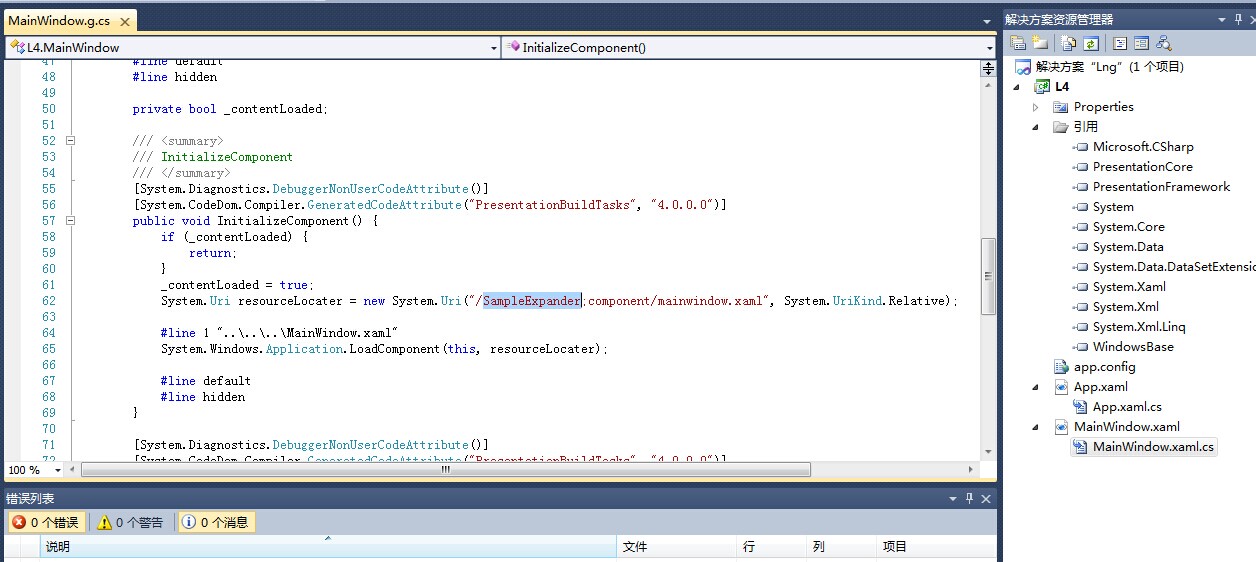Click highlighted "SampleExpander" text in code
This screenshot has height=562, width=1256.
(x=532, y=301)
